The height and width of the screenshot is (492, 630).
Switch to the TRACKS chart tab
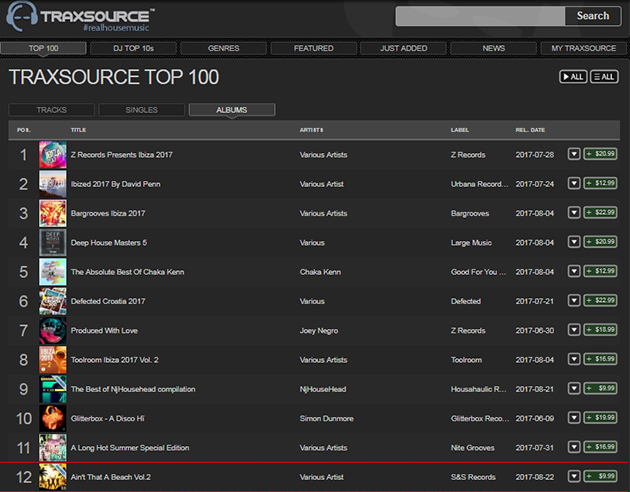coord(51,110)
